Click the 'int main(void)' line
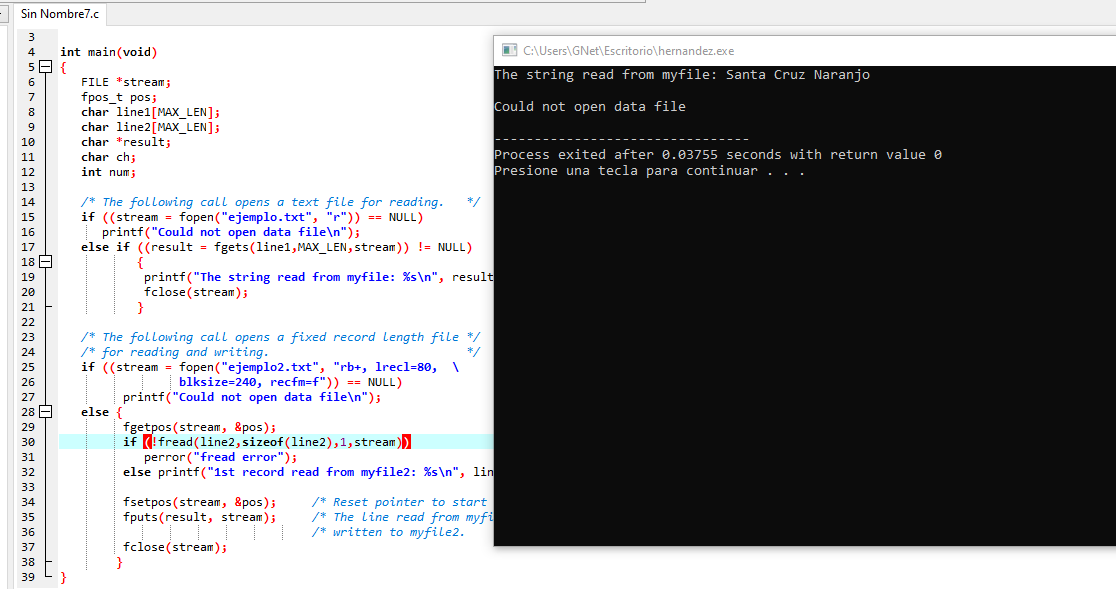Image resolution: width=1116 pixels, height=589 pixels. point(108,52)
